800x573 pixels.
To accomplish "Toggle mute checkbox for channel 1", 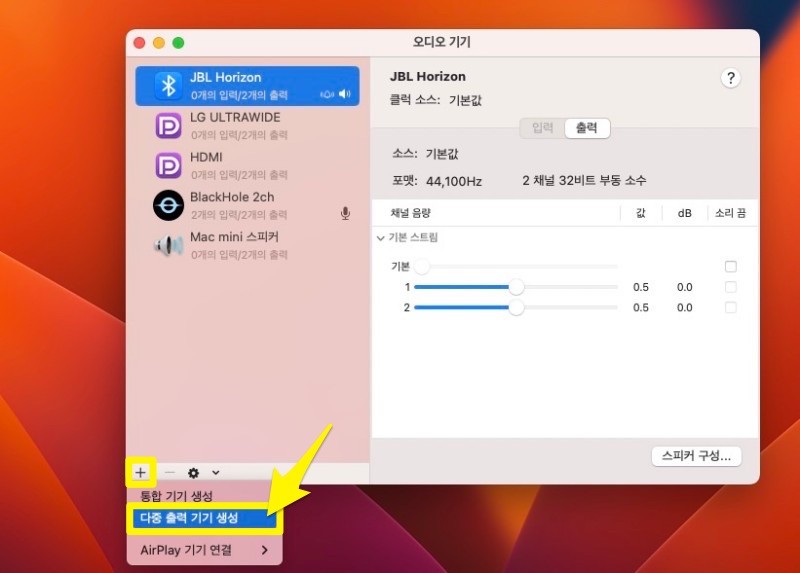I will 731,287.
